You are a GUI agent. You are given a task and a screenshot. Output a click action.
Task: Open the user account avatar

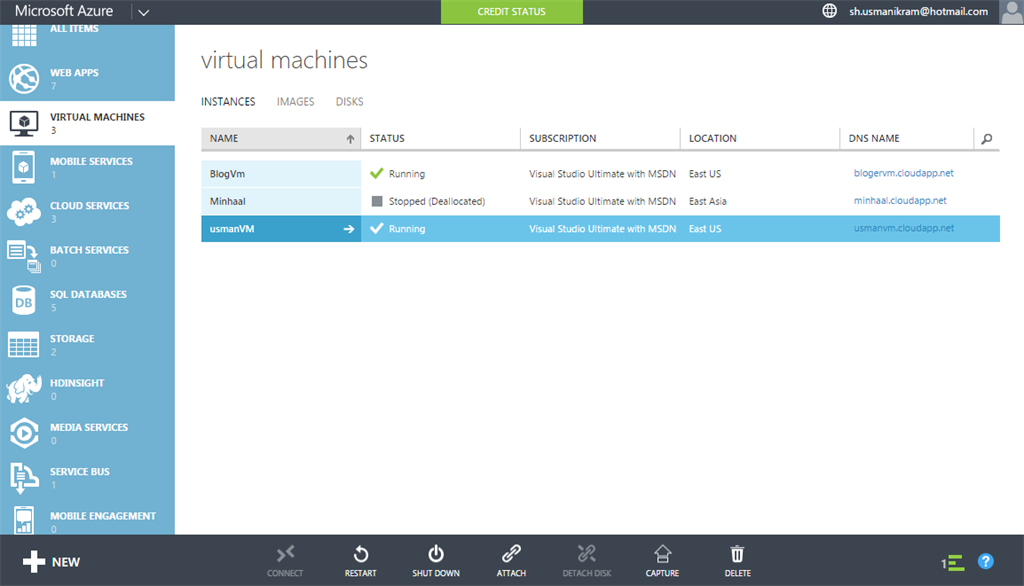(1012, 12)
